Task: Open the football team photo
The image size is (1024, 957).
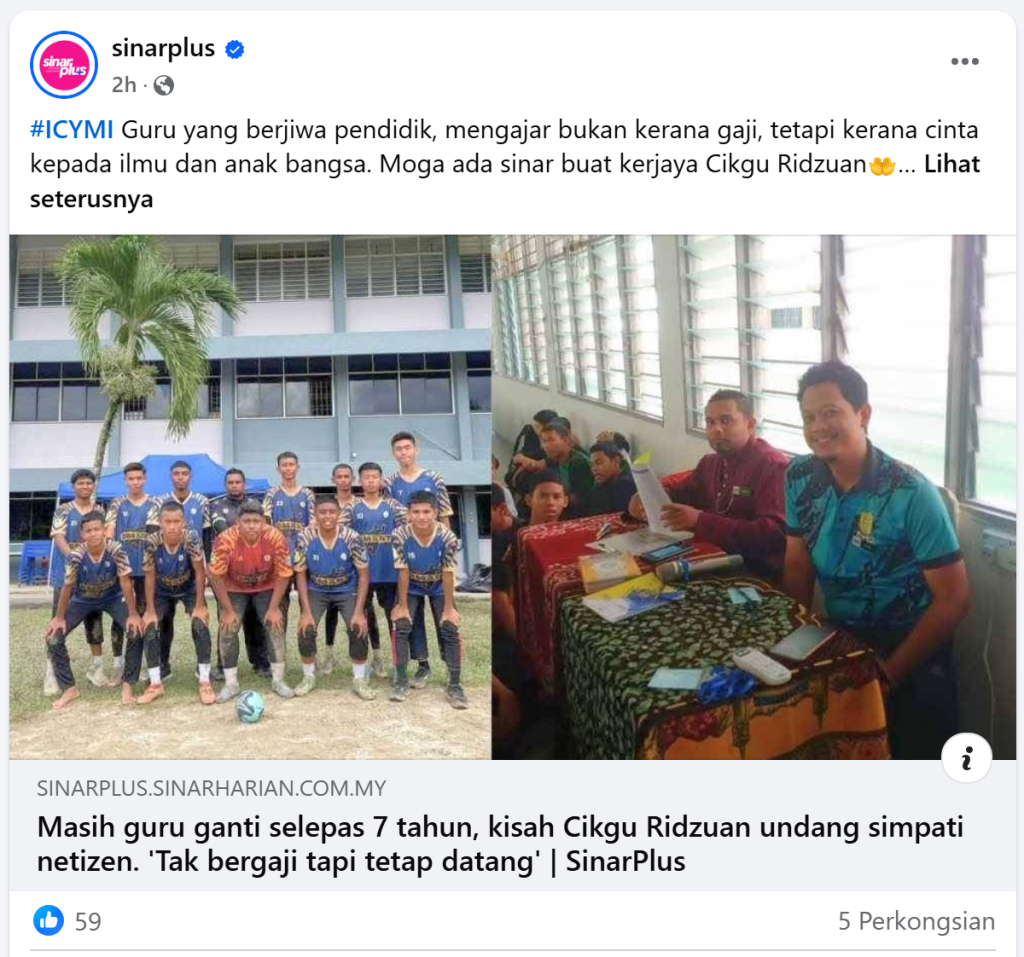Action: (x=250, y=497)
